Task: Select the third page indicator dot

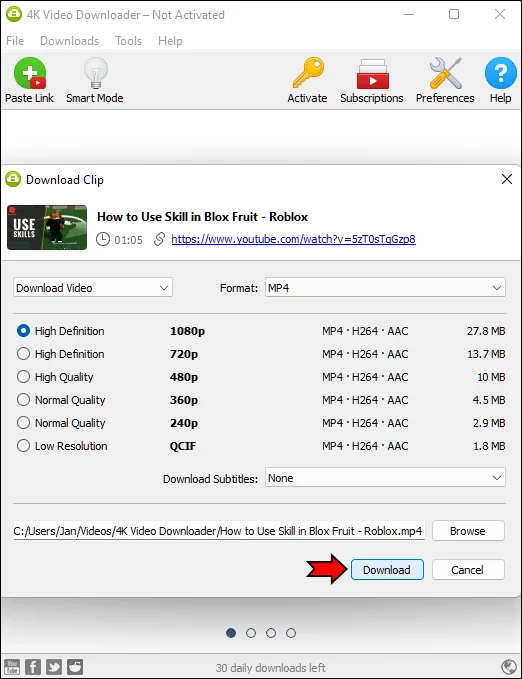Action: (271, 633)
